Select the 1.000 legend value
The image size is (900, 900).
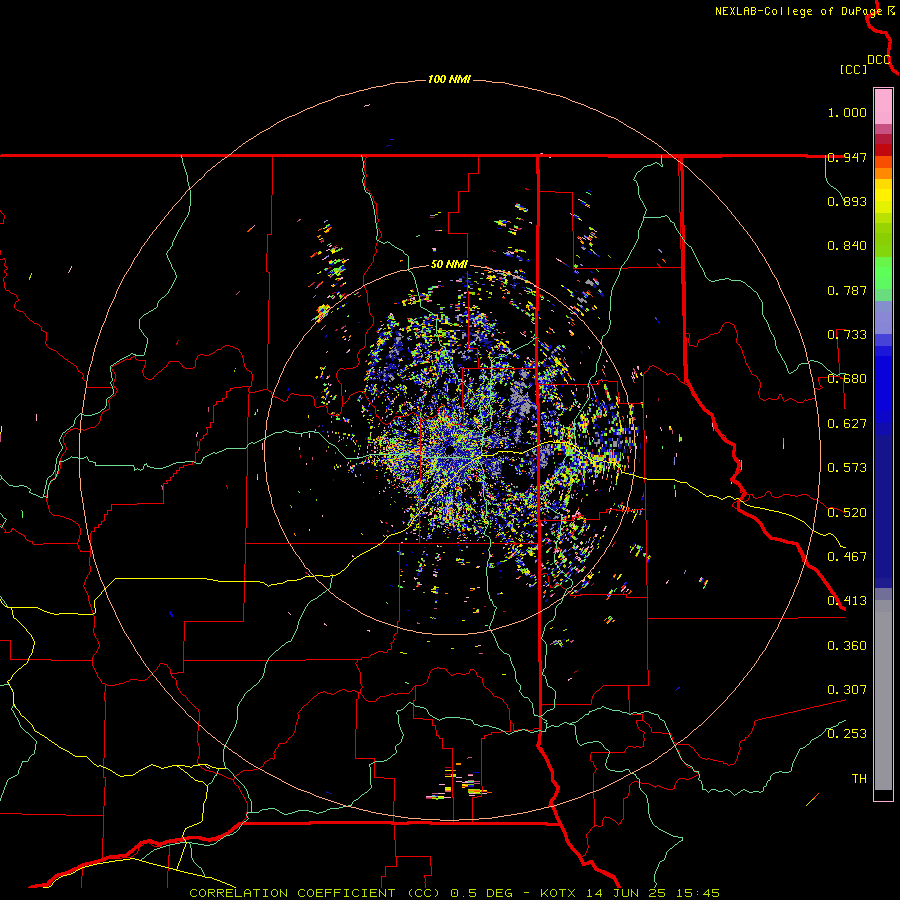pos(847,112)
